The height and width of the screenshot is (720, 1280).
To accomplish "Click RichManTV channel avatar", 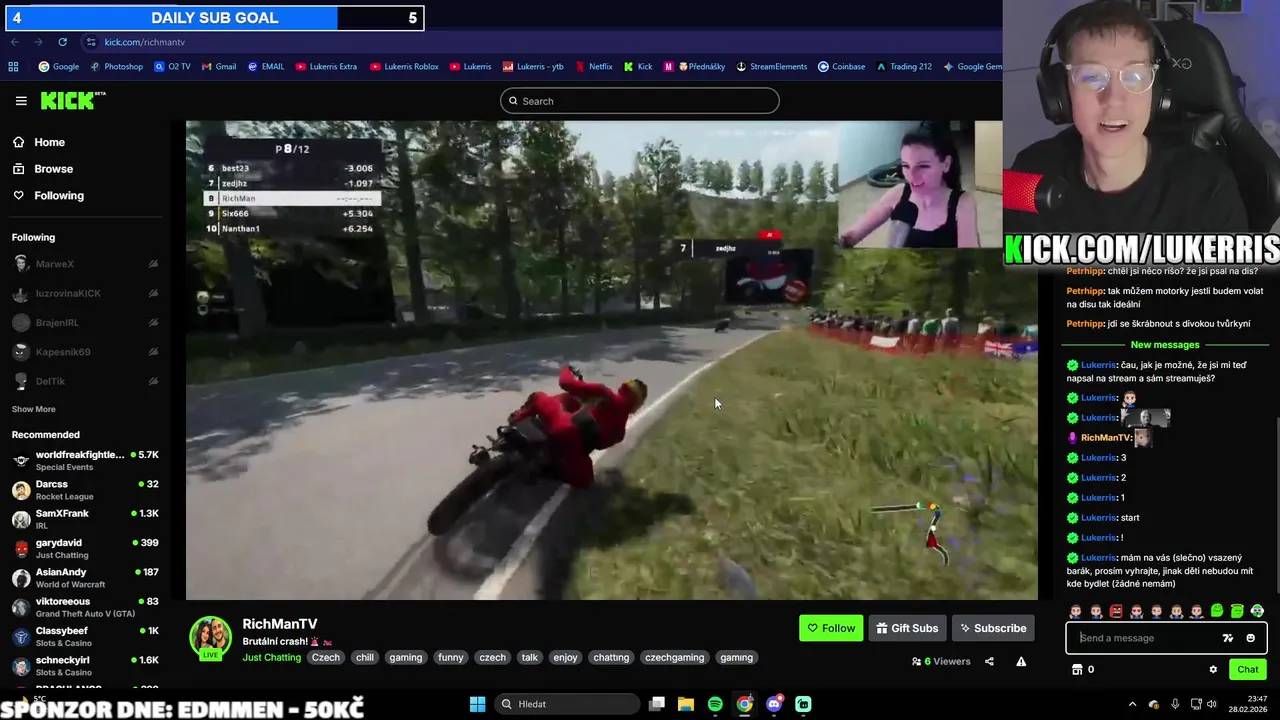I will click(211, 637).
